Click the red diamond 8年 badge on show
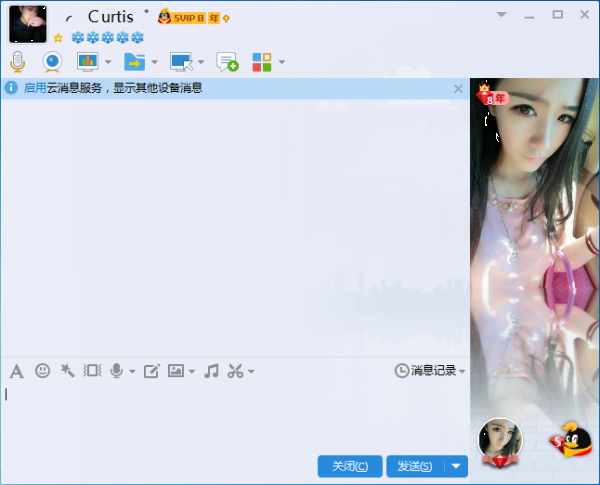This screenshot has width=600, height=485. tap(492, 96)
